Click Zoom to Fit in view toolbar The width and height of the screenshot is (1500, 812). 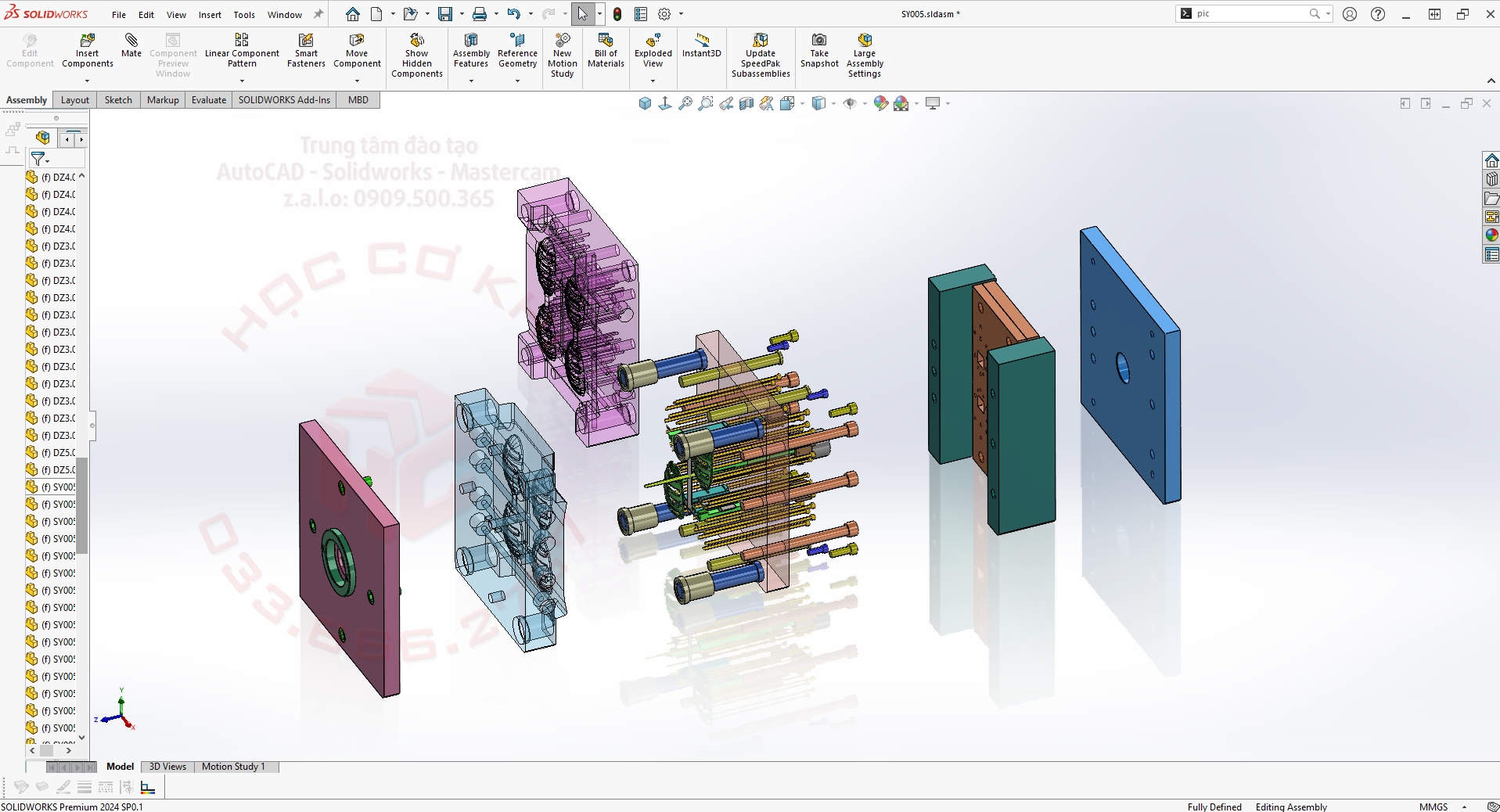(685, 103)
